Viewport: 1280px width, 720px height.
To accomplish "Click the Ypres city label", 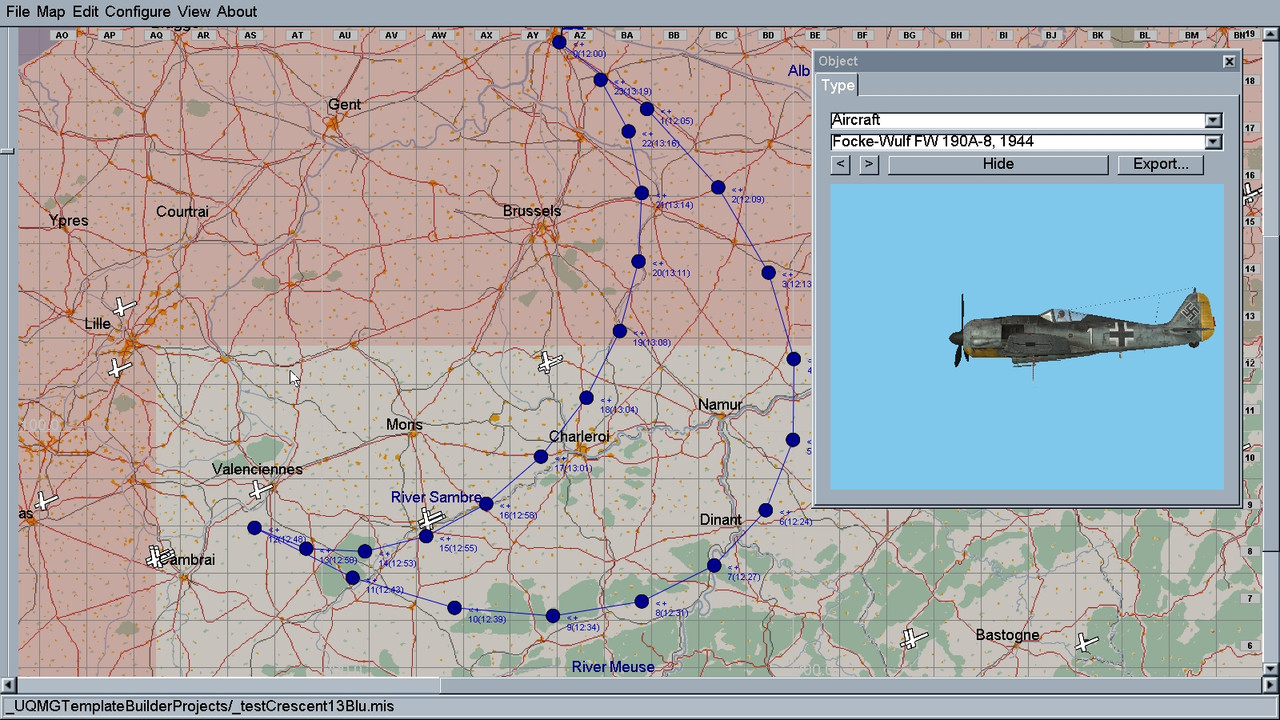I will pyautogui.click(x=69, y=221).
